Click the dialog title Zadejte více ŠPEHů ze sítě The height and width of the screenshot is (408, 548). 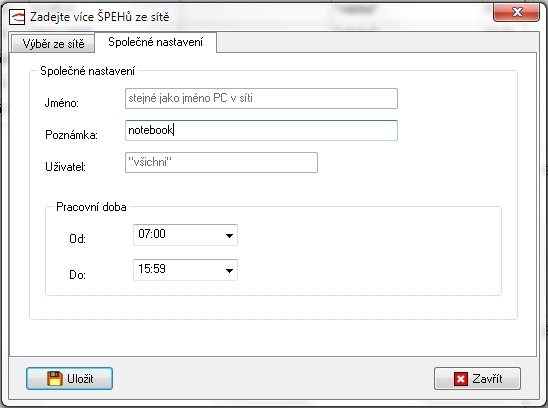tap(99, 17)
